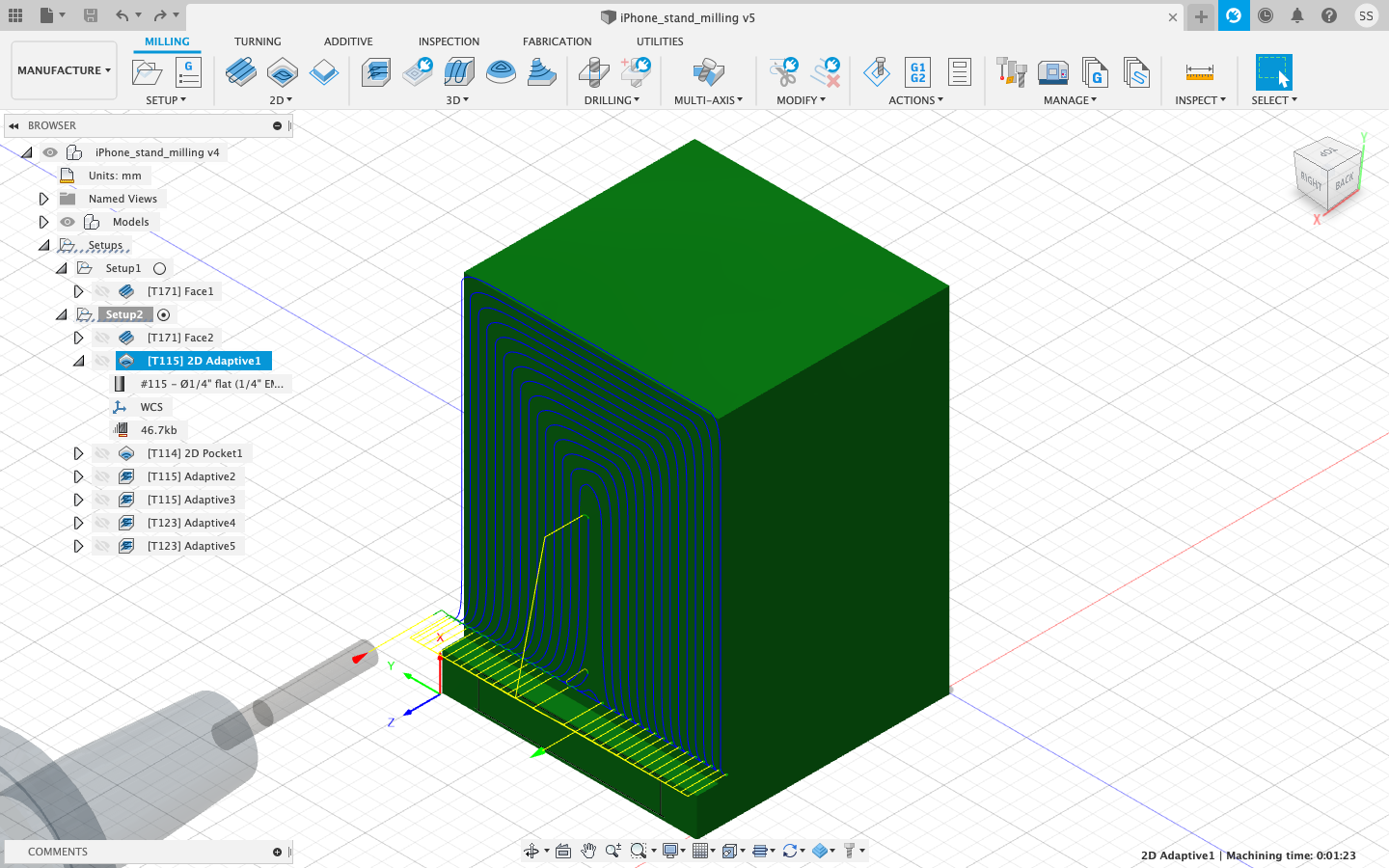Open the DRILLING dropdown label
Image resolution: width=1389 pixels, height=868 pixels.
click(x=612, y=100)
